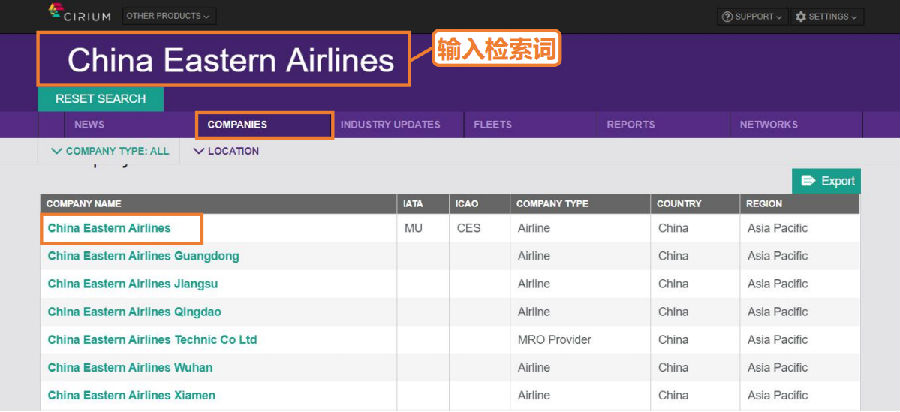Switch to the News tab
The image size is (900, 412).
tap(89, 125)
